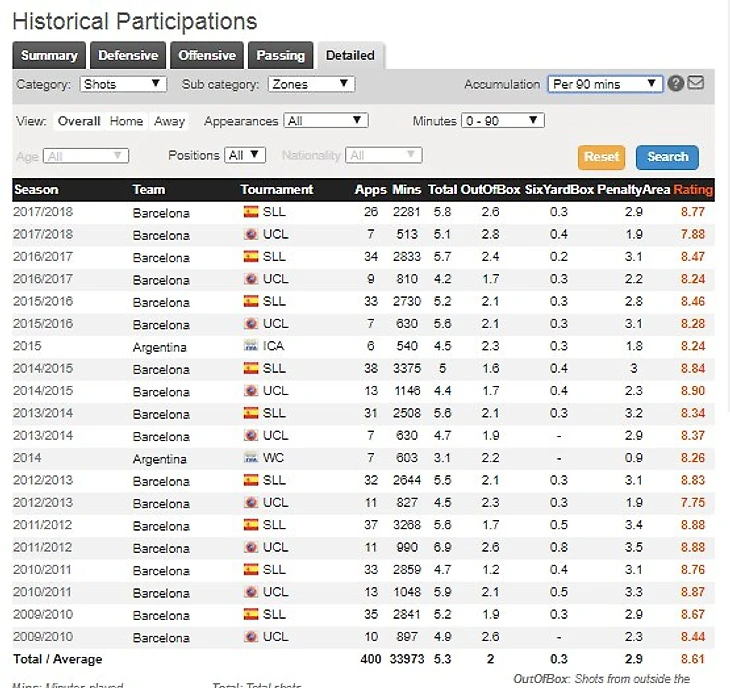This screenshot has height=688, width=730.
Task: Open the Category dropdown showing Shots
Action: [x=123, y=84]
